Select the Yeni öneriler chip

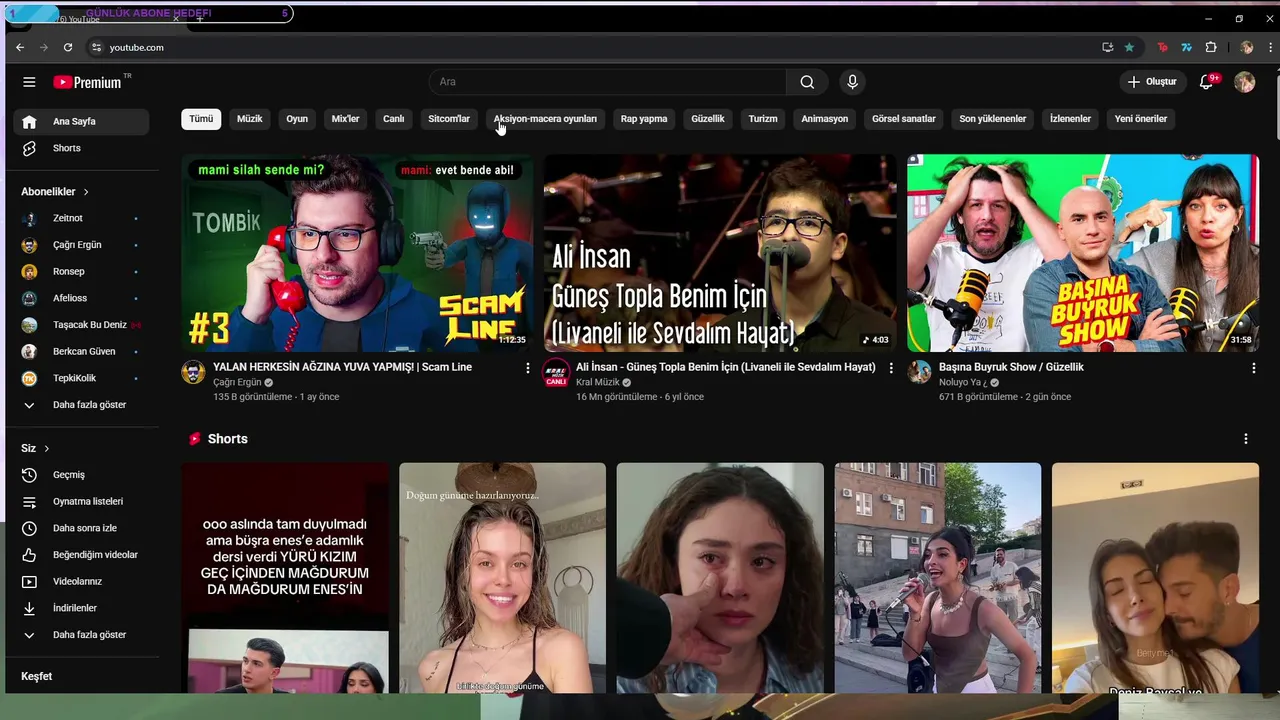point(1141,119)
